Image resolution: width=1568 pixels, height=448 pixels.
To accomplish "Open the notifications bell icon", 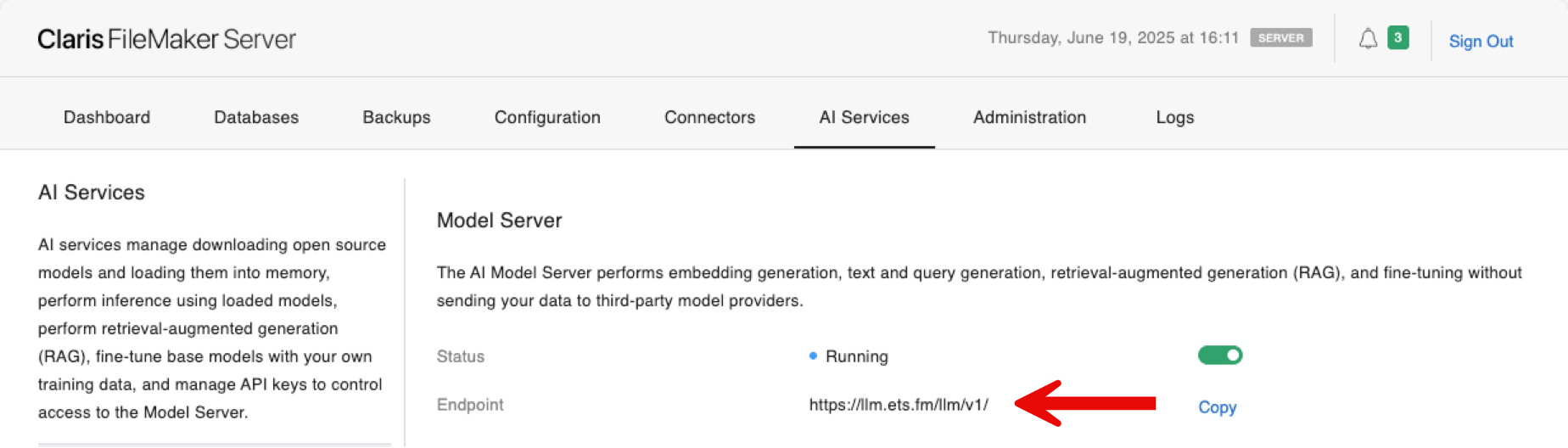I will pyautogui.click(x=1368, y=39).
